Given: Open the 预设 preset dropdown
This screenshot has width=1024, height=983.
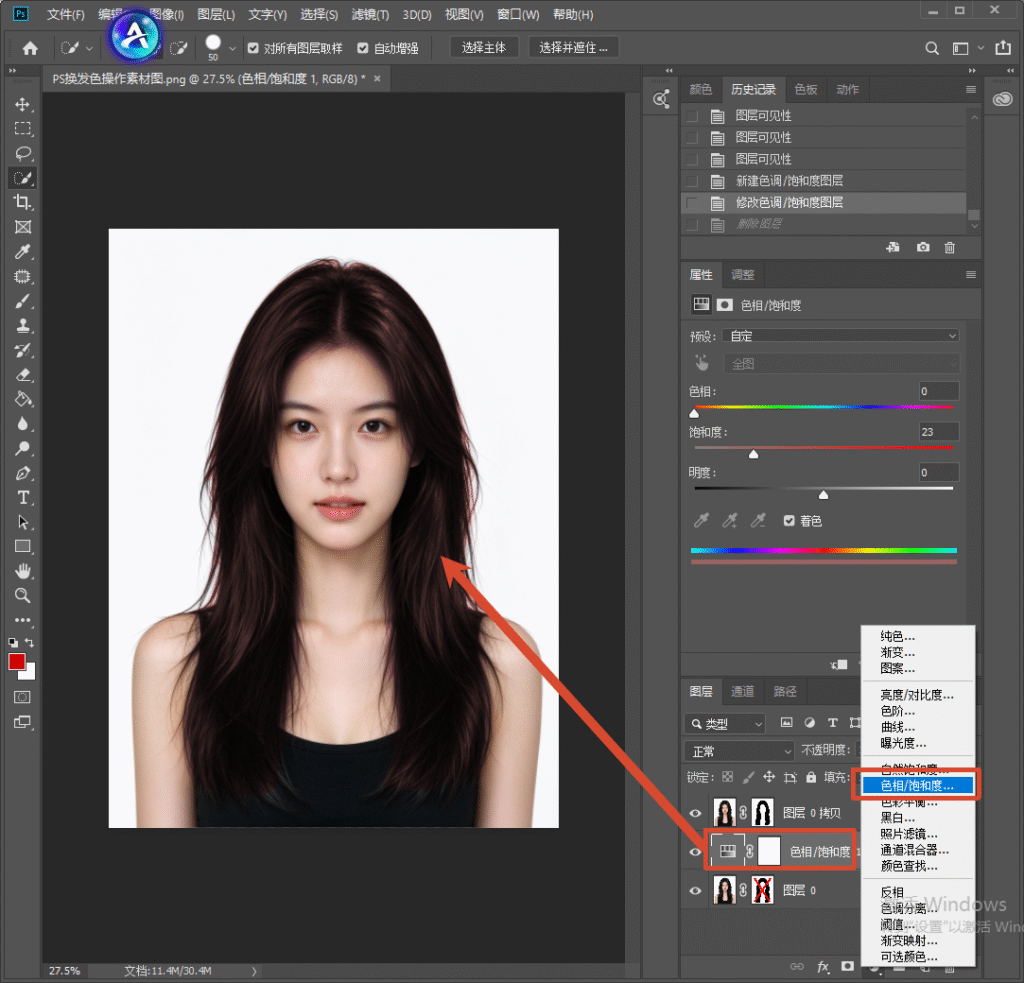Looking at the screenshot, I should click(840, 336).
